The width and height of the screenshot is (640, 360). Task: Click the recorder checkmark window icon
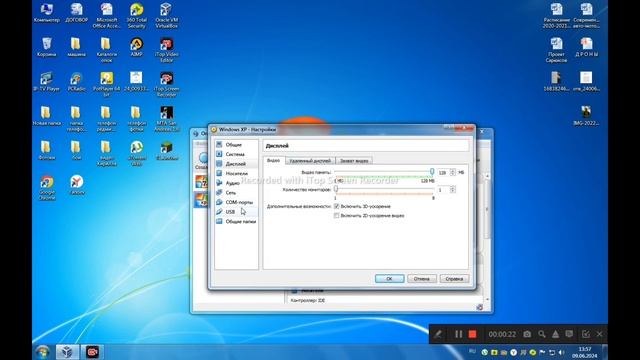click(586, 334)
